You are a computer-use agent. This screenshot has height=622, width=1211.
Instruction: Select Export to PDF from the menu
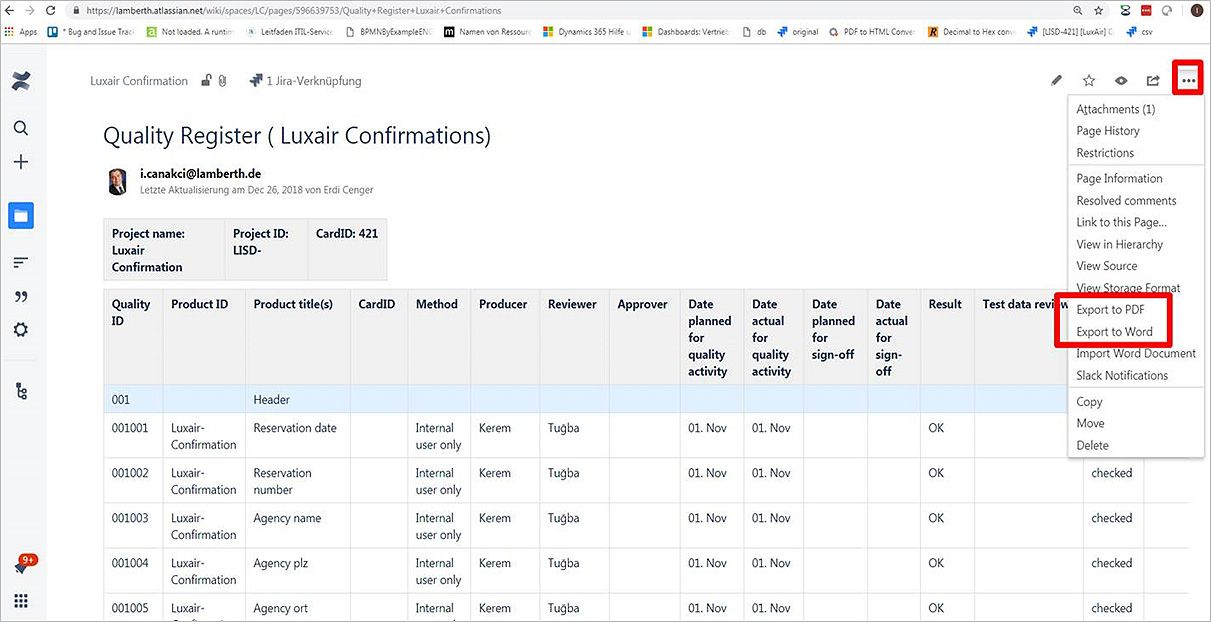tap(1110, 310)
